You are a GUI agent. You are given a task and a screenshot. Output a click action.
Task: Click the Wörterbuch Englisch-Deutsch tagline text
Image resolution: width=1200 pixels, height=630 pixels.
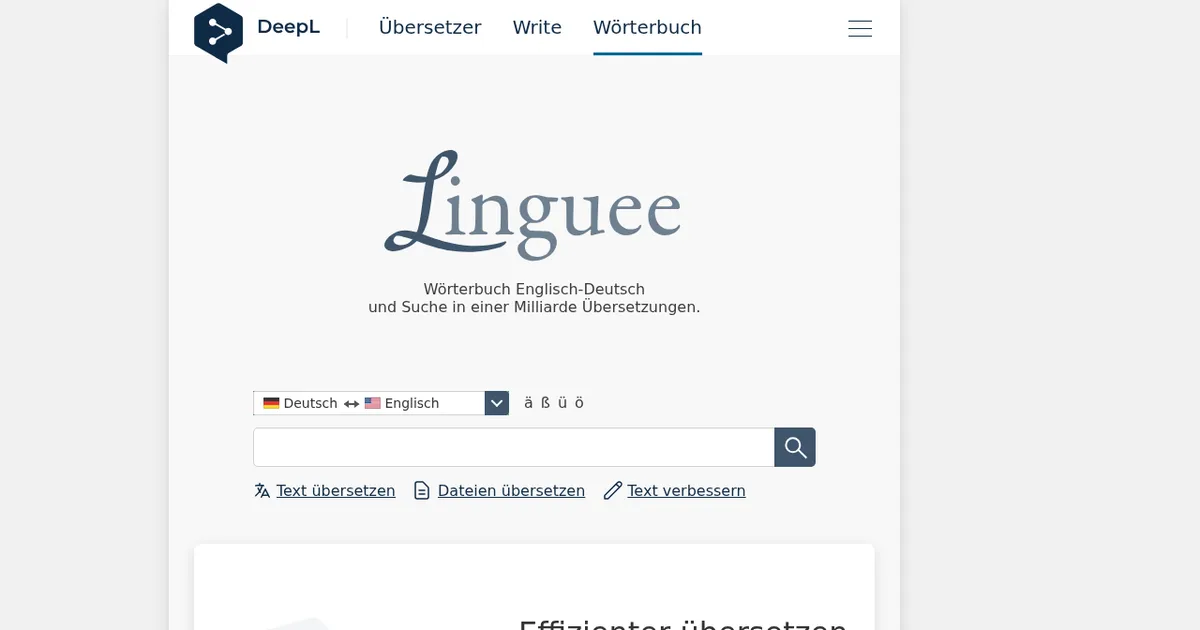pos(534,289)
